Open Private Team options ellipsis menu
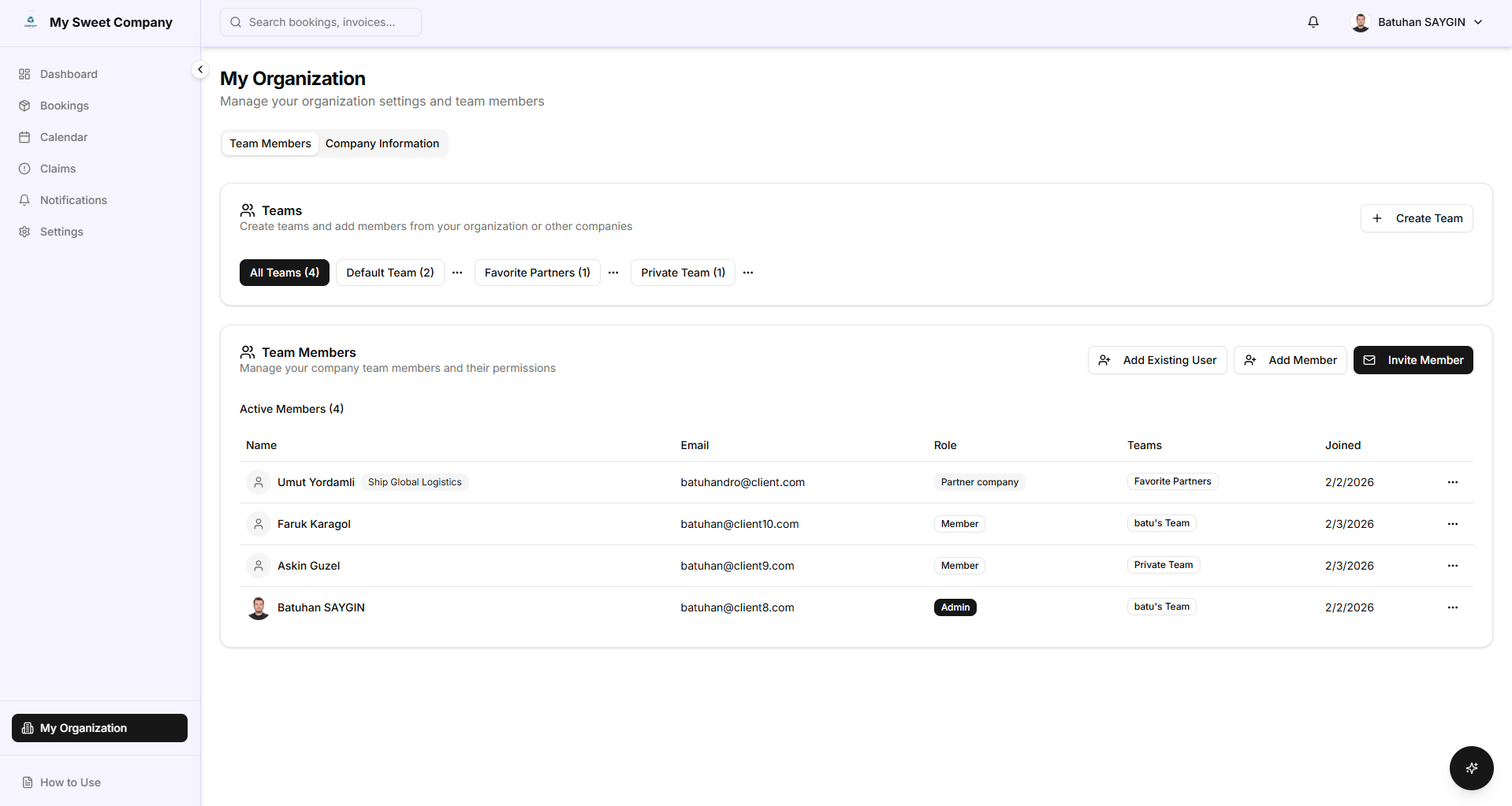1512x806 pixels. [748, 273]
